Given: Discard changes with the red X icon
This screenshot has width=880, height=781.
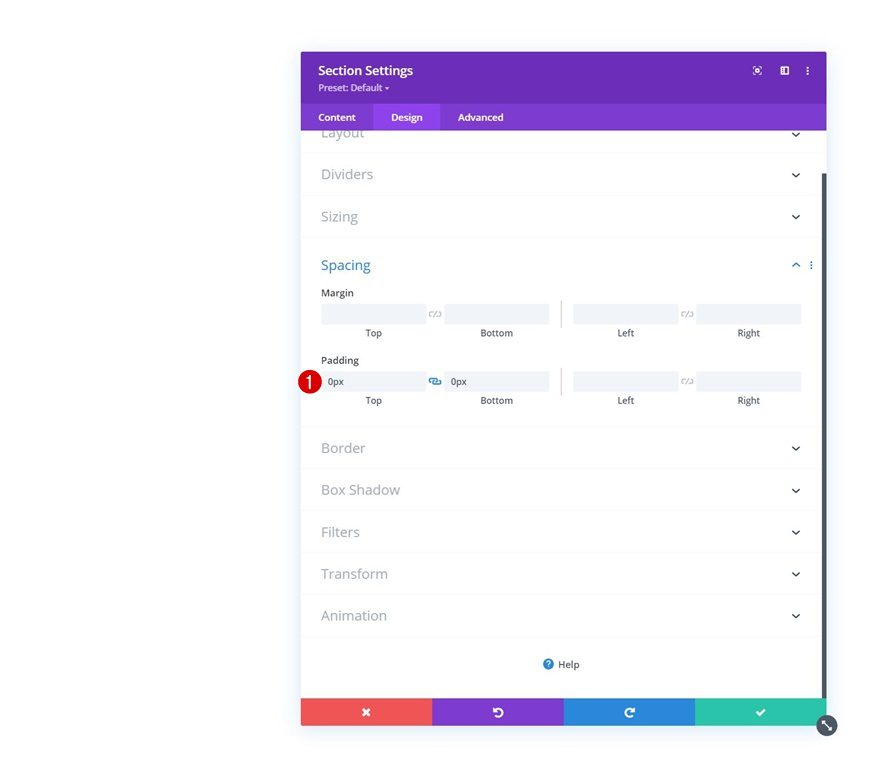Looking at the screenshot, I should (366, 712).
